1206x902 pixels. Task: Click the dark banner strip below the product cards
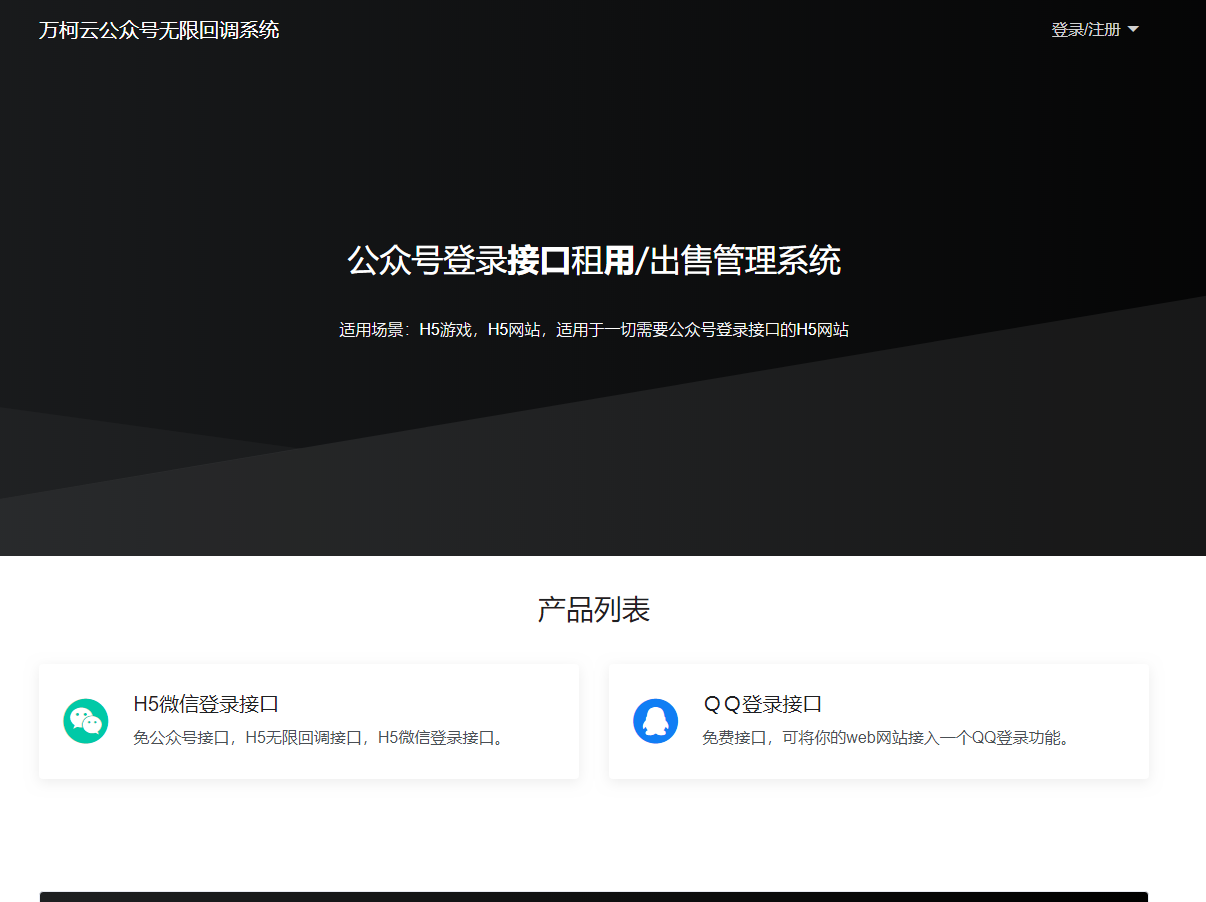[x=592, y=893]
